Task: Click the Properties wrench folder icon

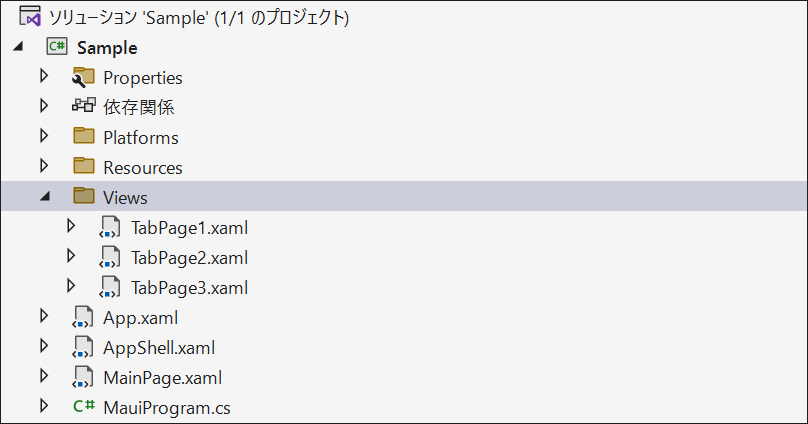Action: point(83,77)
